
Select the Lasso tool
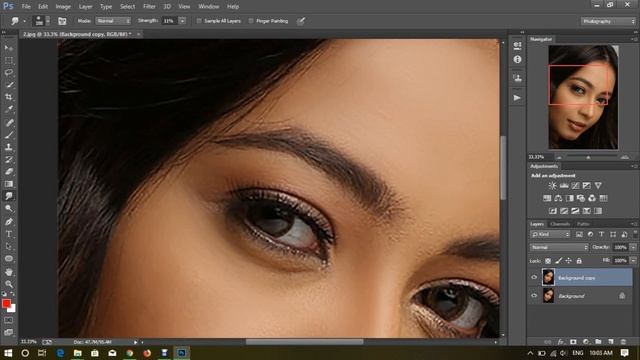click(x=9, y=73)
